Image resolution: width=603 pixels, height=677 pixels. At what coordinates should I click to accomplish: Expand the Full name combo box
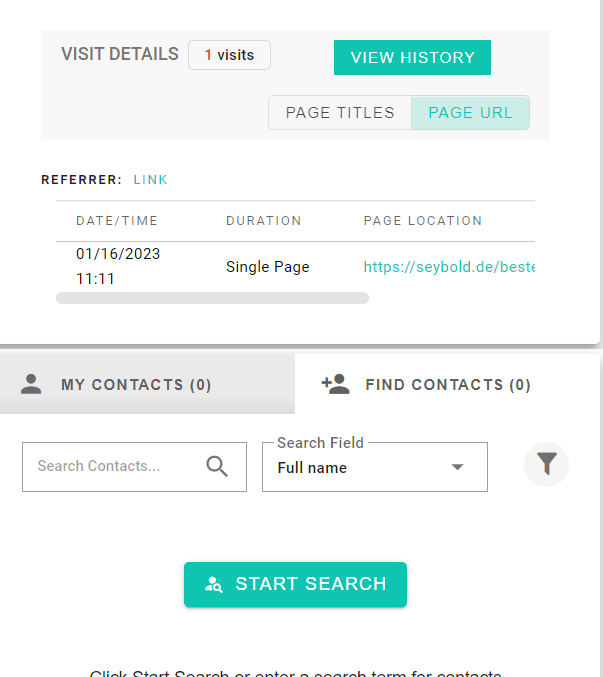click(375, 467)
